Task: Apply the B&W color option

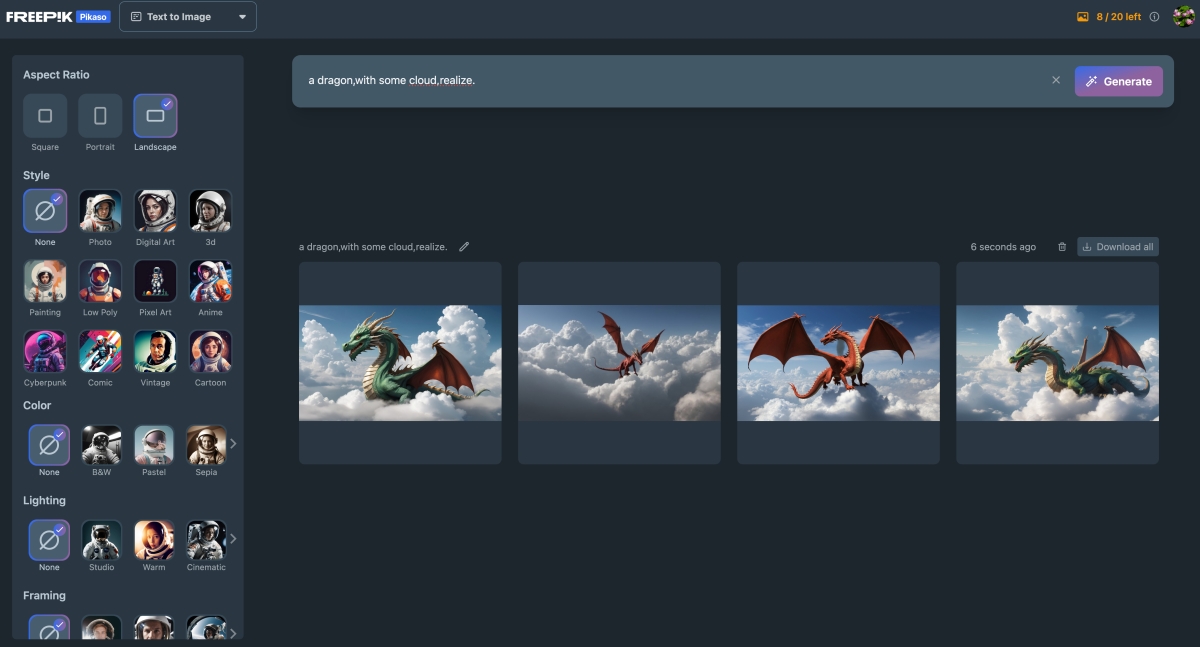Action: 101,445
